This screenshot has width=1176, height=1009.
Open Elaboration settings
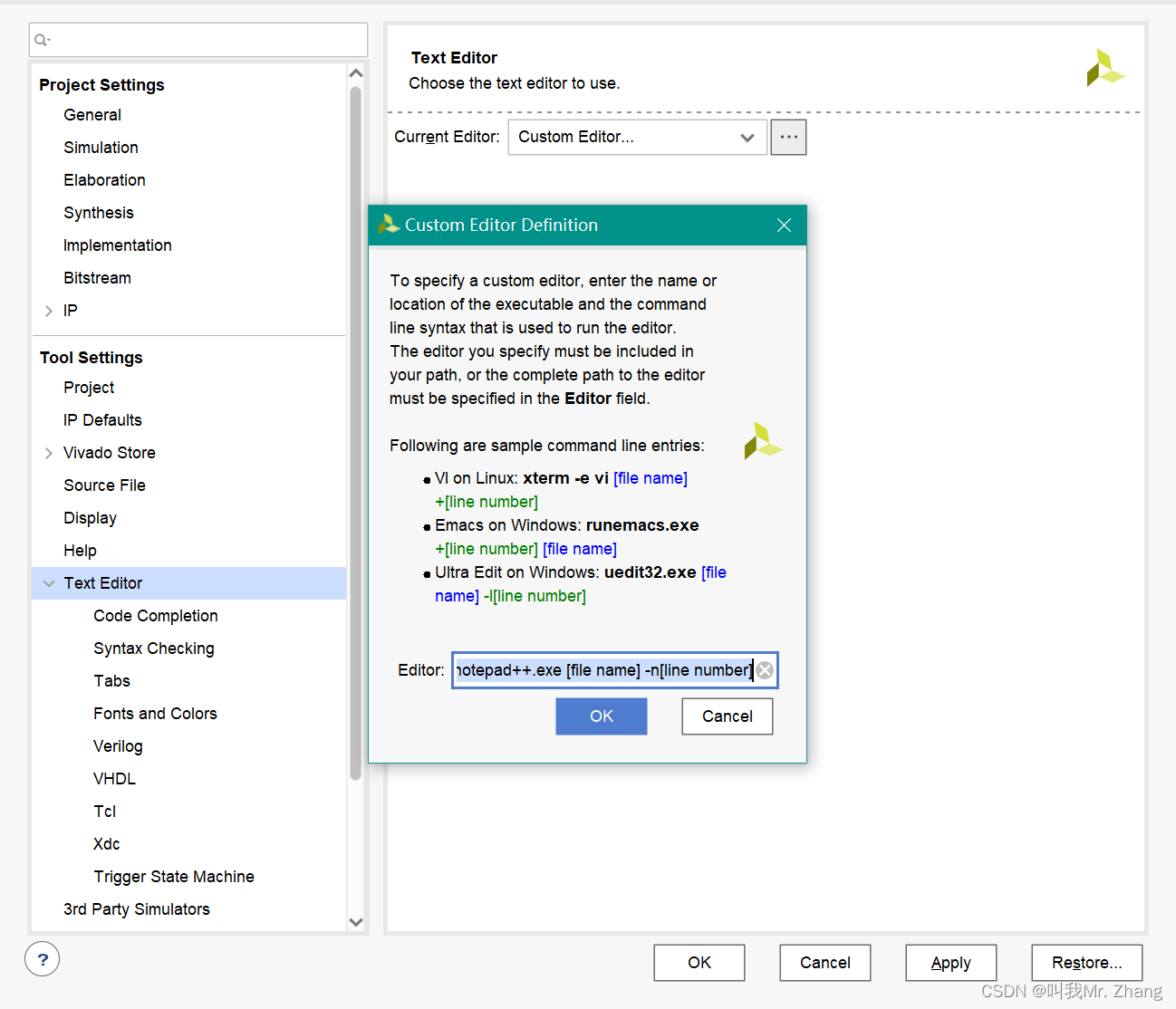104,180
